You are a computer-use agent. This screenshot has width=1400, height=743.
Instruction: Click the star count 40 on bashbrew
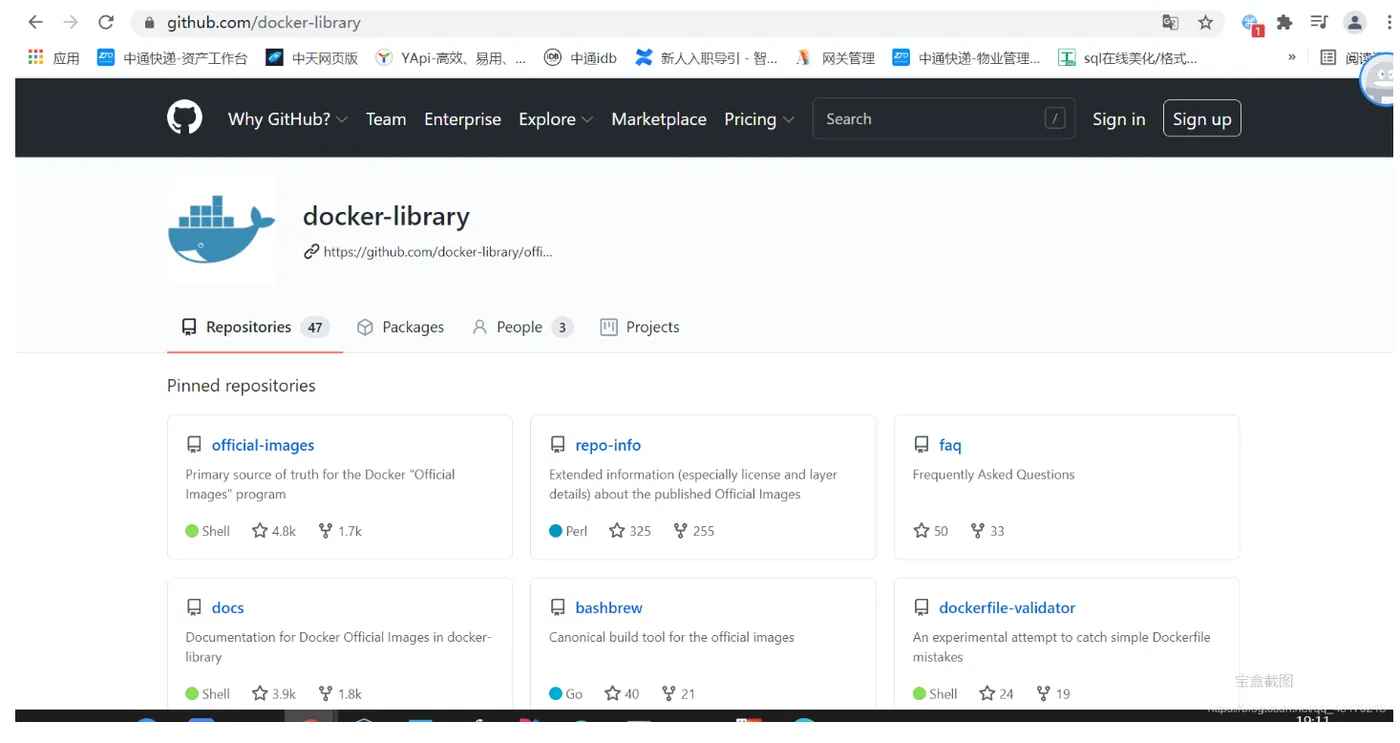(x=622, y=694)
